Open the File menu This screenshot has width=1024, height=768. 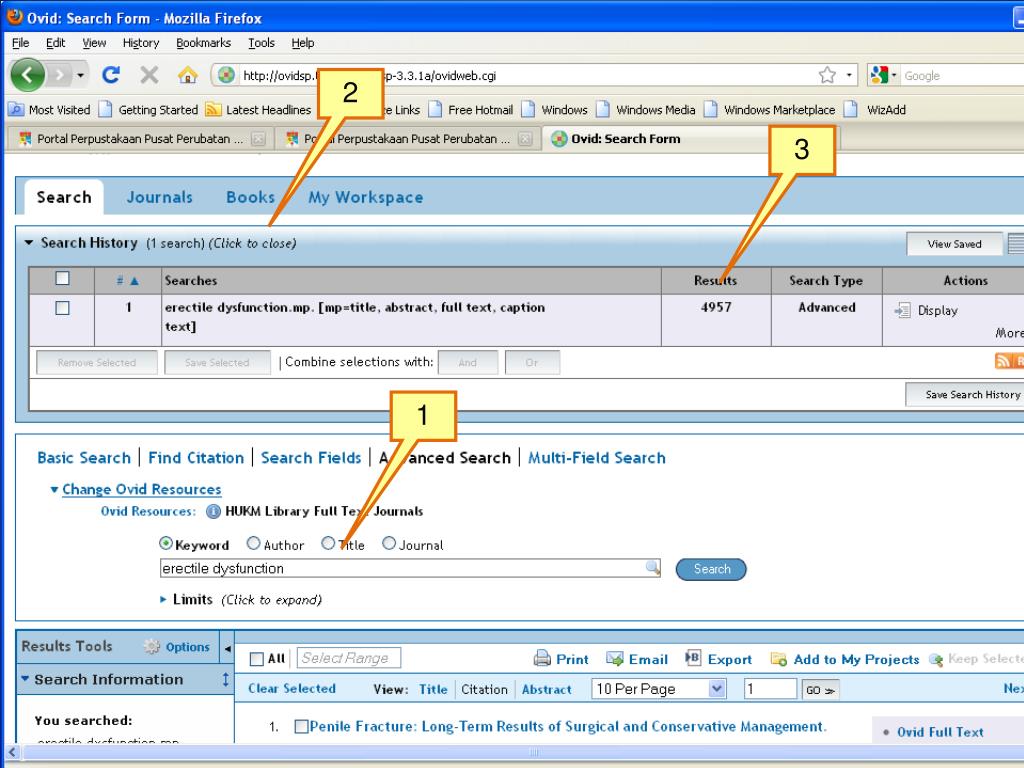point(20,43)
